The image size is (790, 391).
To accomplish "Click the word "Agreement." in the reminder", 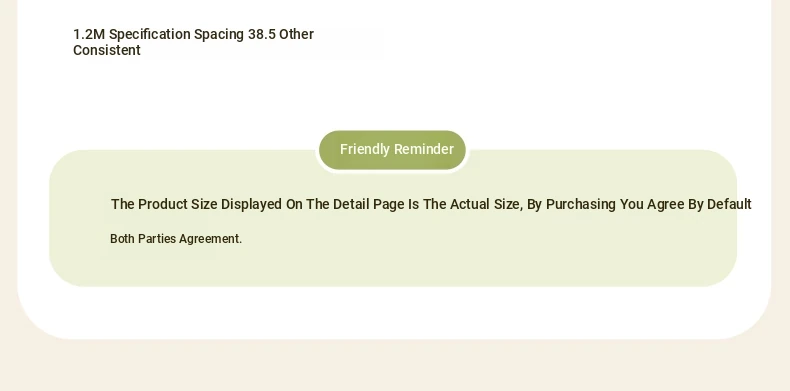I will tap(211, 239).
